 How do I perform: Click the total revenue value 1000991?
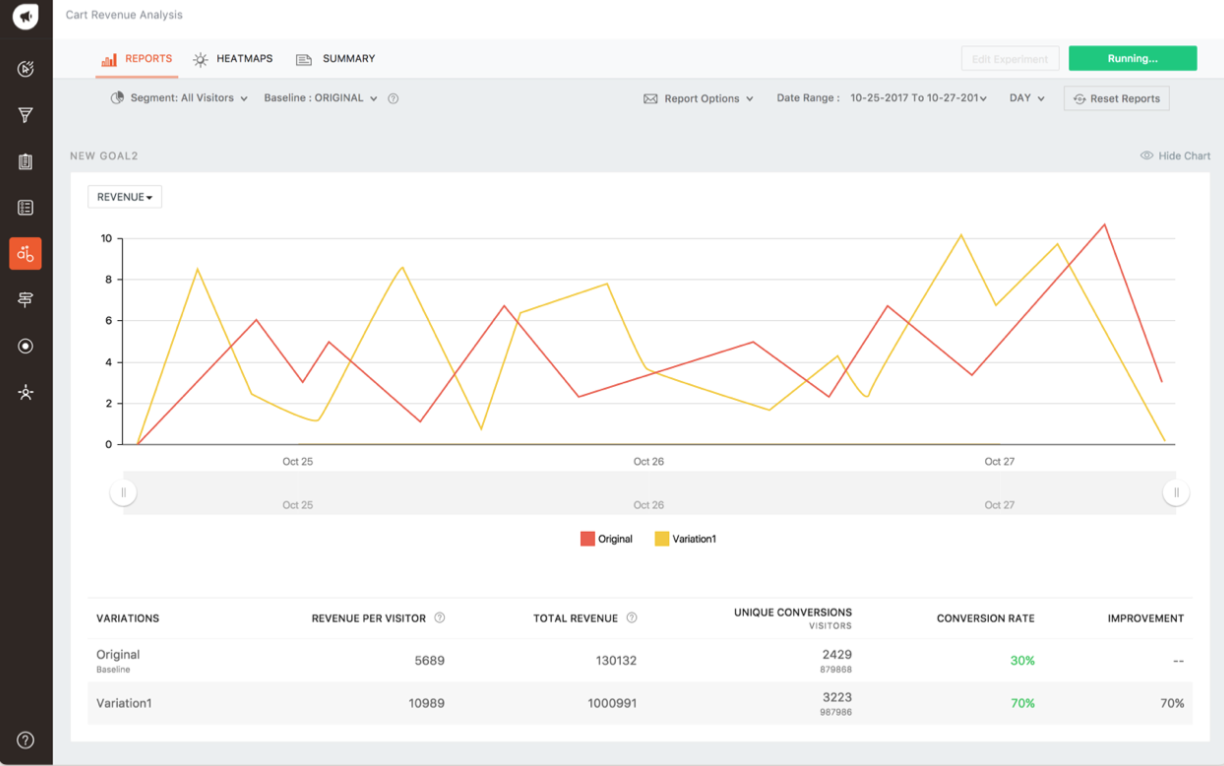[x=612, y=703]
